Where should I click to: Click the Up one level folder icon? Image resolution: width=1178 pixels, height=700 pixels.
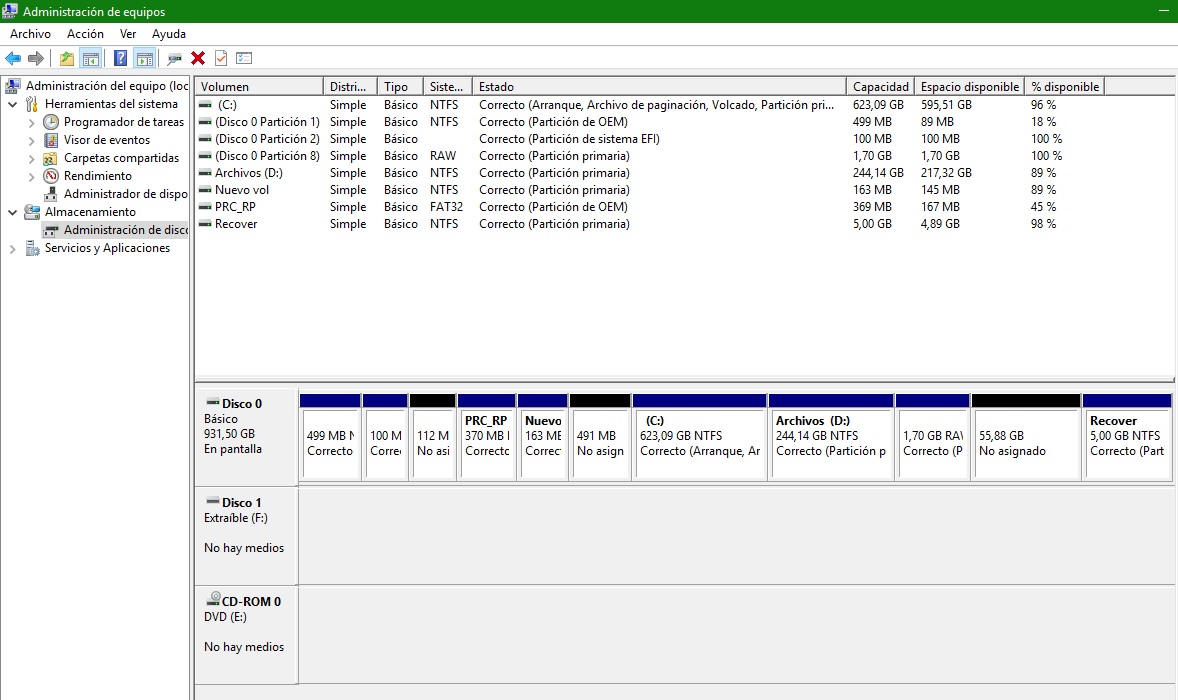tap(67, 59)
